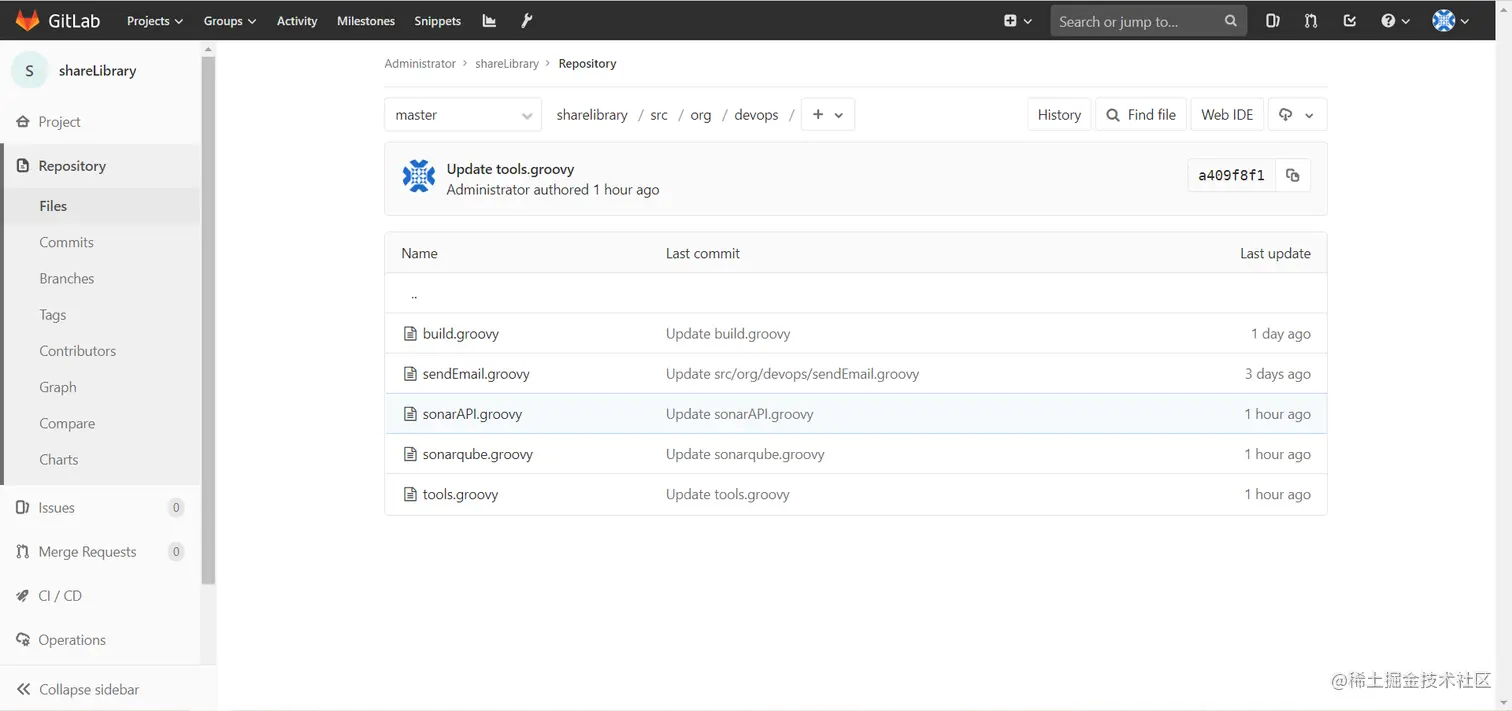
Task: Copy commit SHA to clipboard
Action: click(x=1292, y=175)
